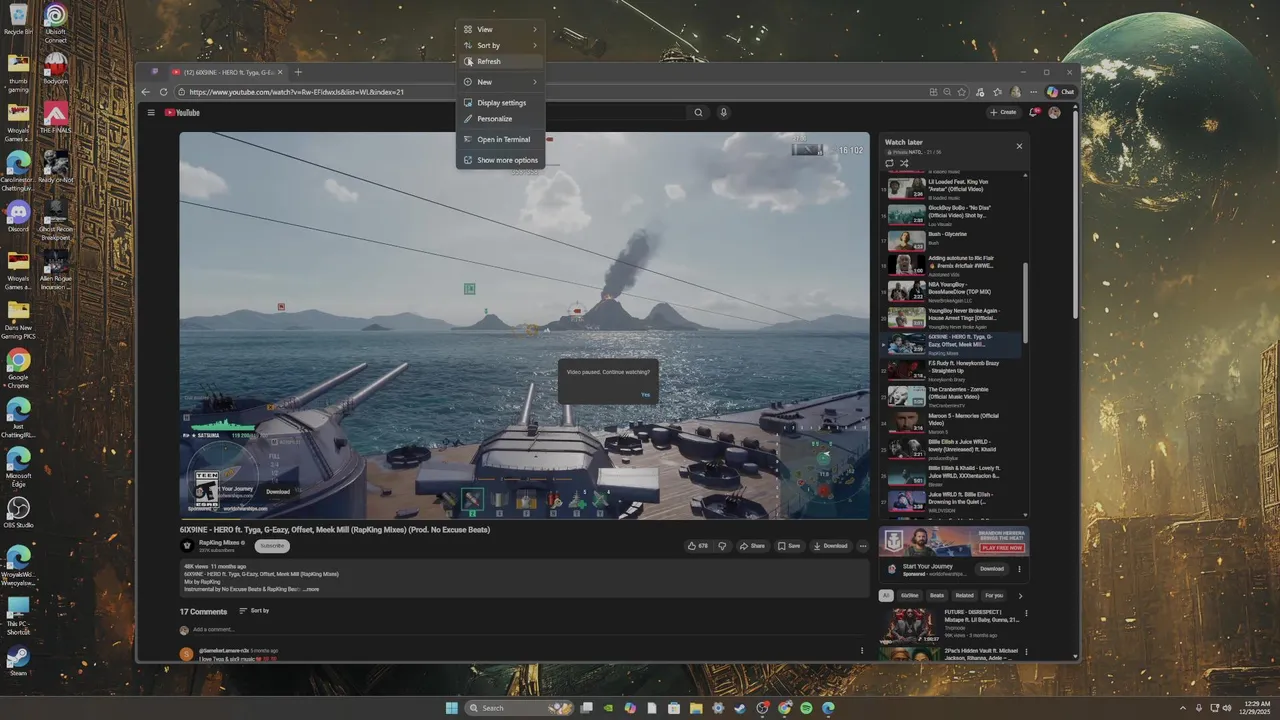Click the sponsored ad Download button
Viewport: 1280px width, 720px height.
[991, 568]
